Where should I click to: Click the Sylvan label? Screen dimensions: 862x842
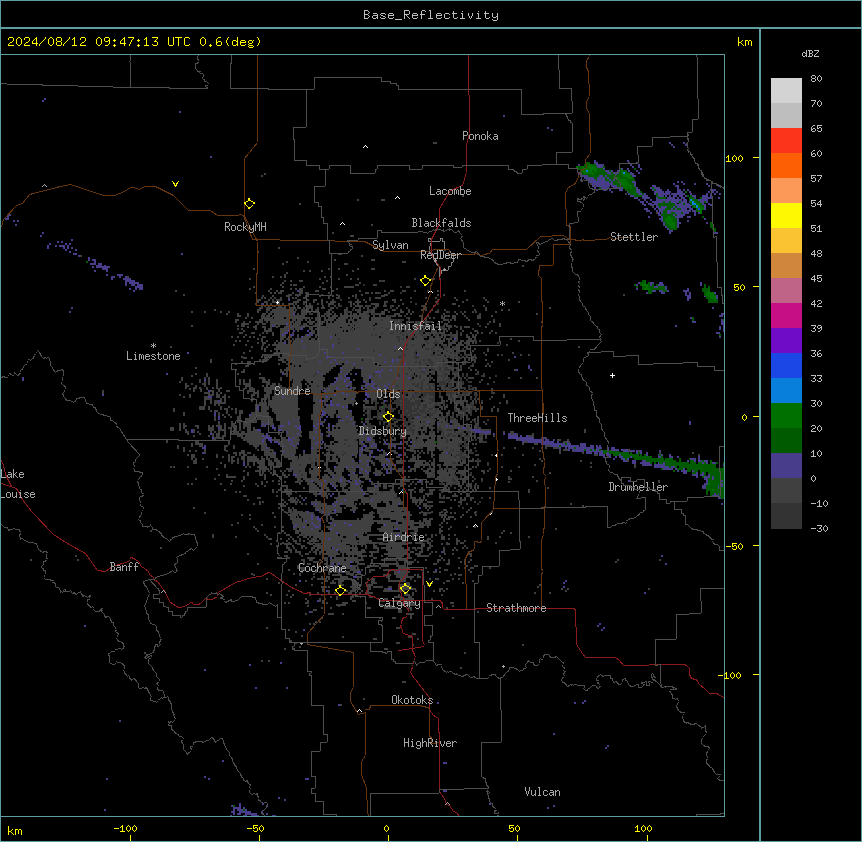390,245
